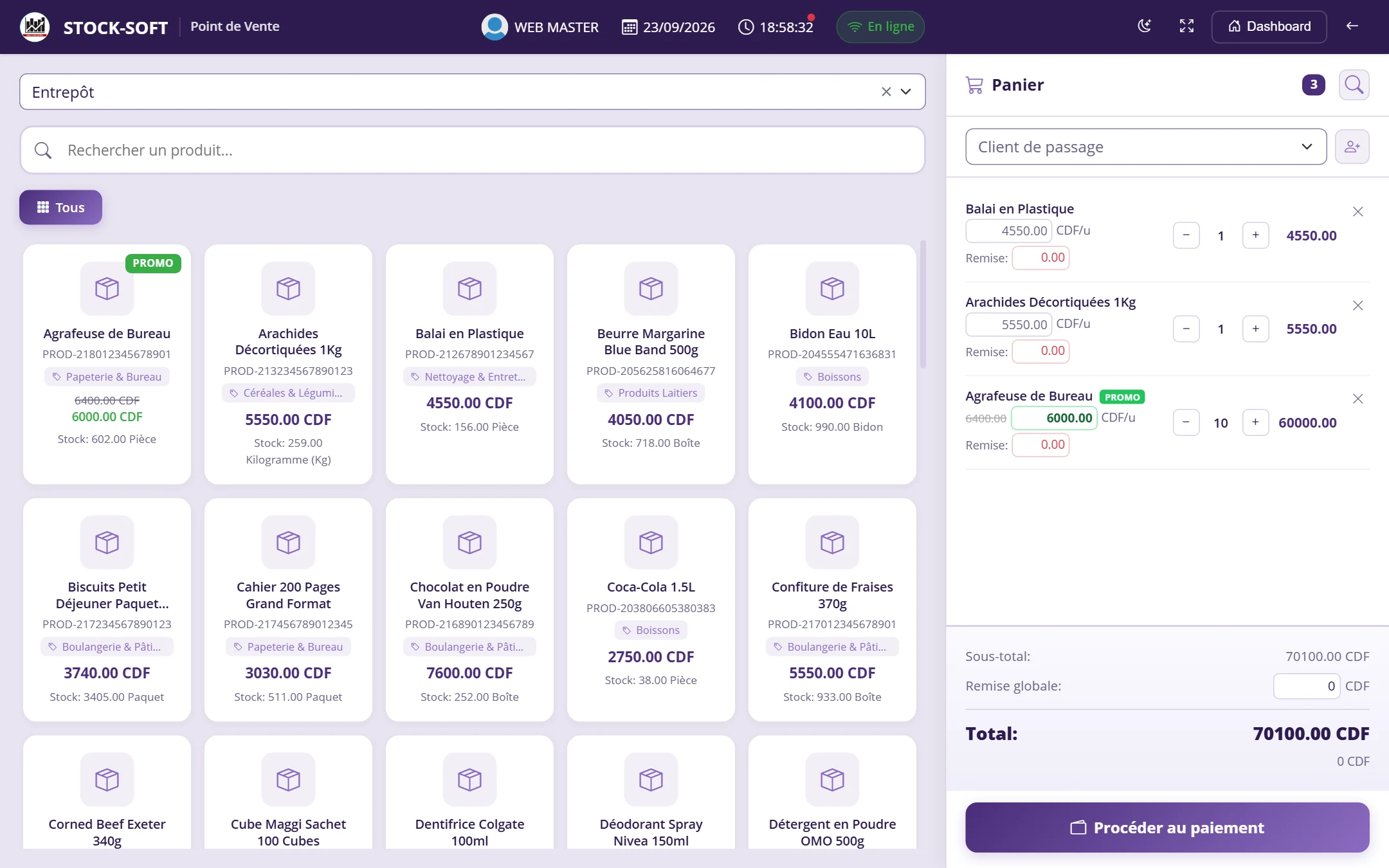Increase Agrafeuse de Bureau quantity
1389x868 pixels.
pos(1255,422)
